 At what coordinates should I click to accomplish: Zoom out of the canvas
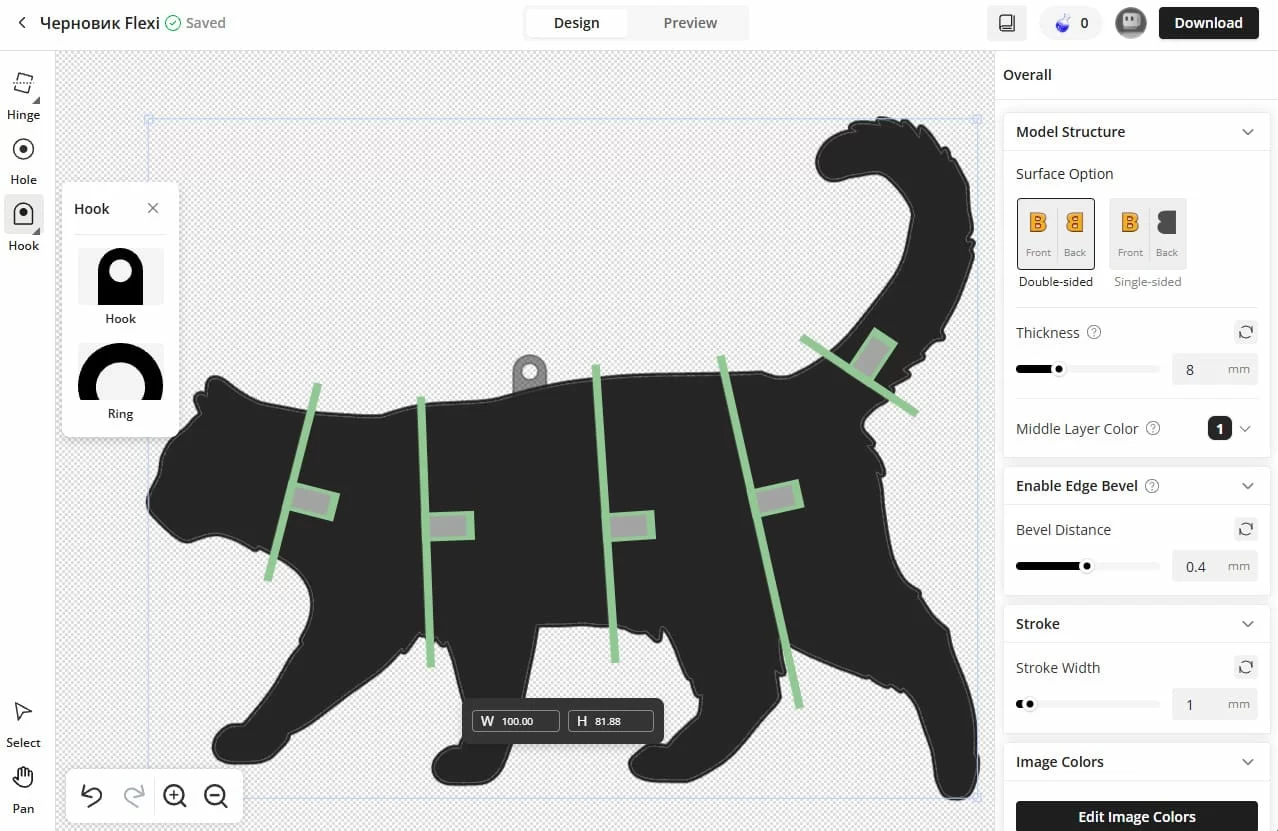coord(216,796)
